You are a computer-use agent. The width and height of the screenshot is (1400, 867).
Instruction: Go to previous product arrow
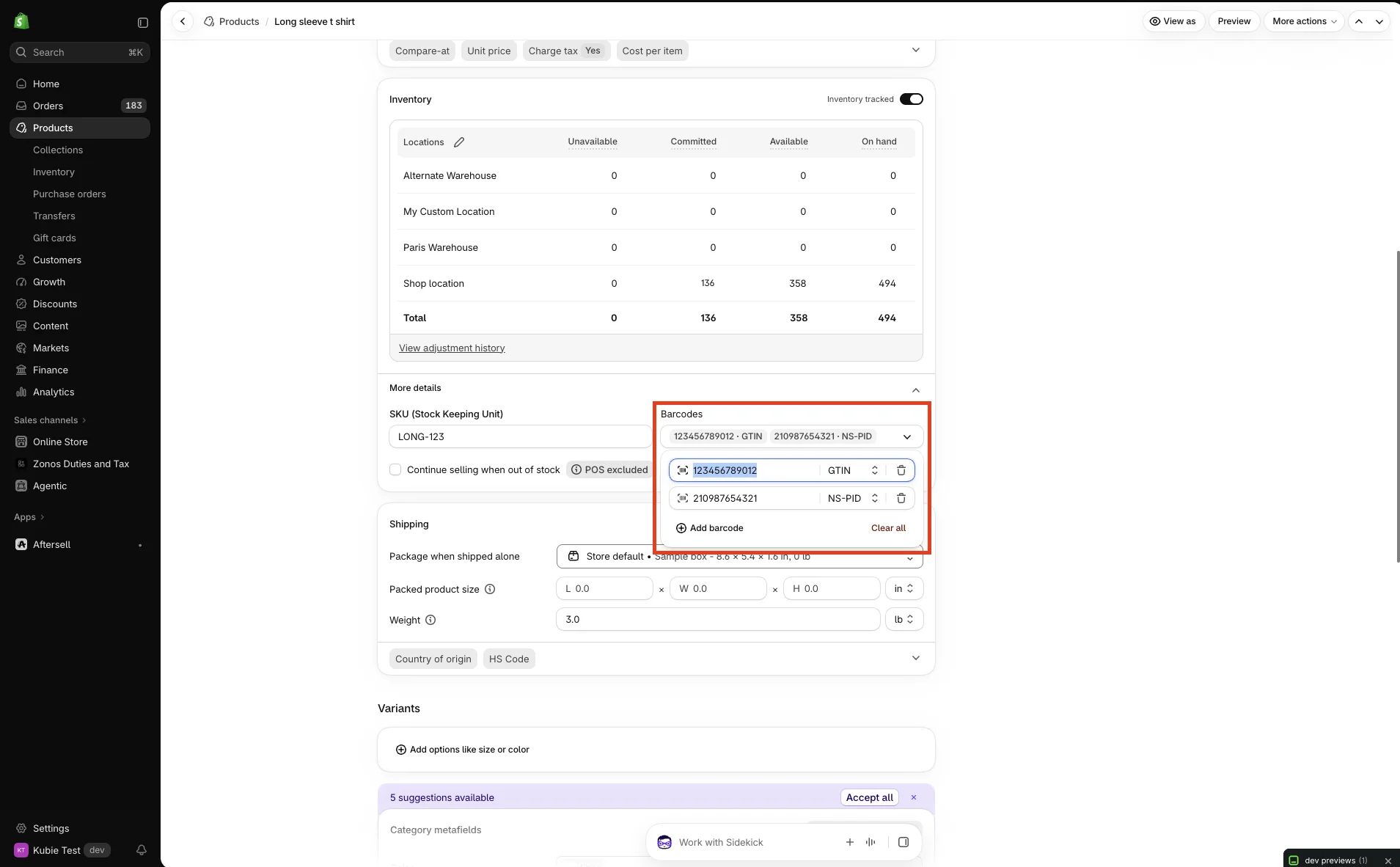tap(1359, 21)
